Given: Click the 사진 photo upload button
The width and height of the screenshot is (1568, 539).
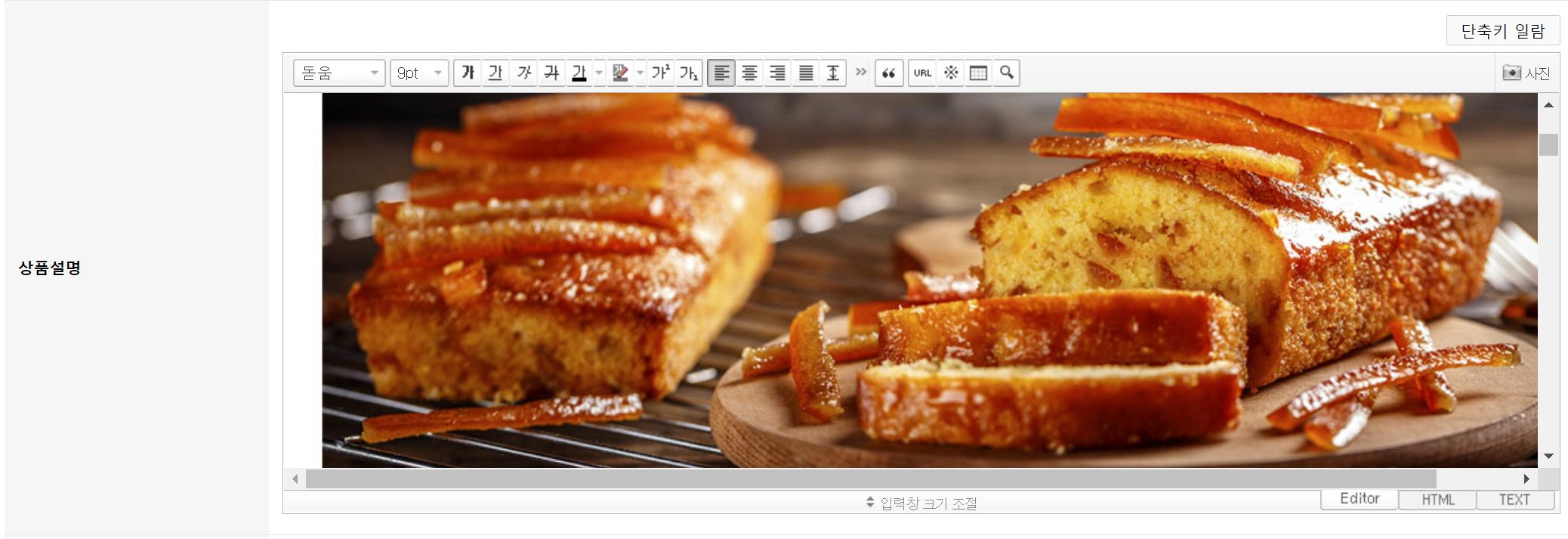Looking at the screenshot, I should point(1526,73).
